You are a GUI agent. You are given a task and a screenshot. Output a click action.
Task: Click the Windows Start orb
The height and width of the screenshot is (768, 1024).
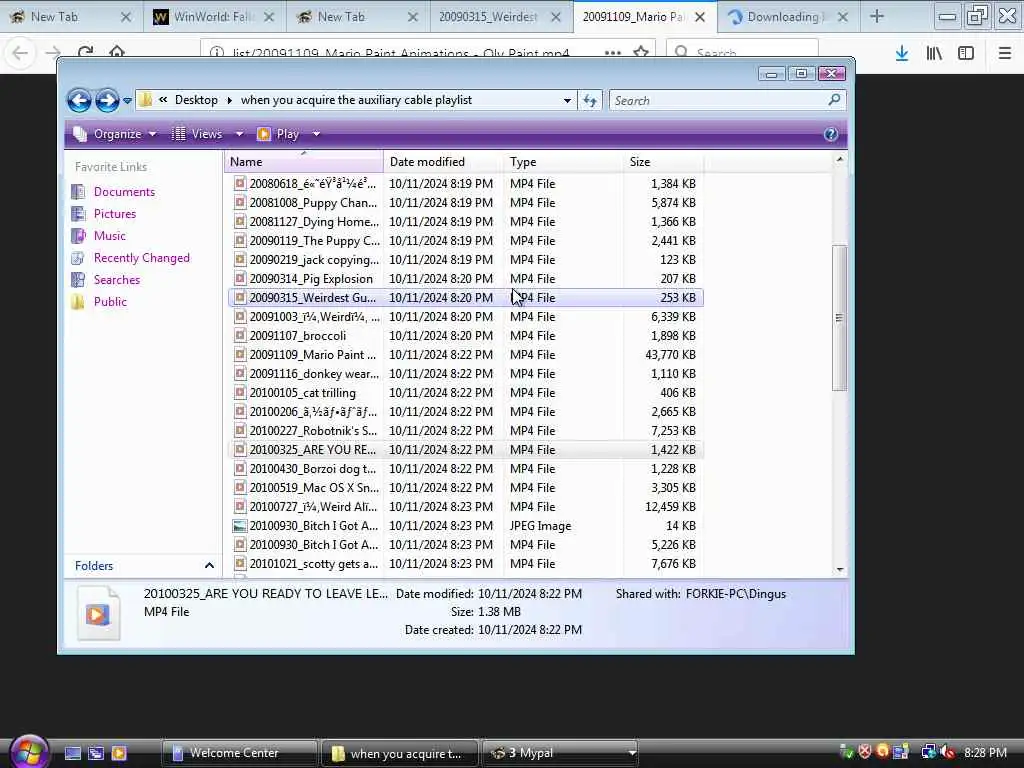coord(28,752)
